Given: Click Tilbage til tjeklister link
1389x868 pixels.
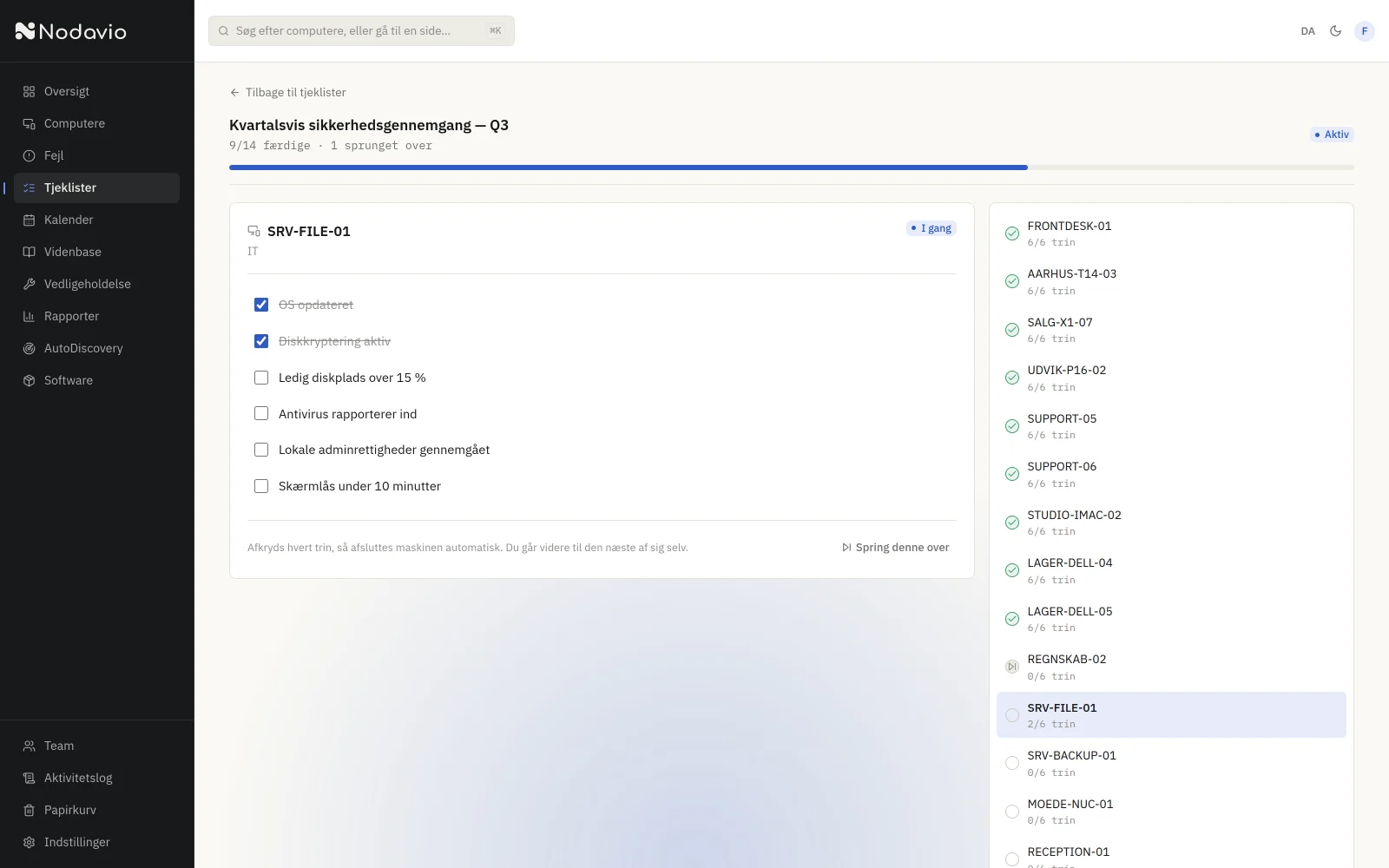Looking at the screenshot, I should pos(287,92).
